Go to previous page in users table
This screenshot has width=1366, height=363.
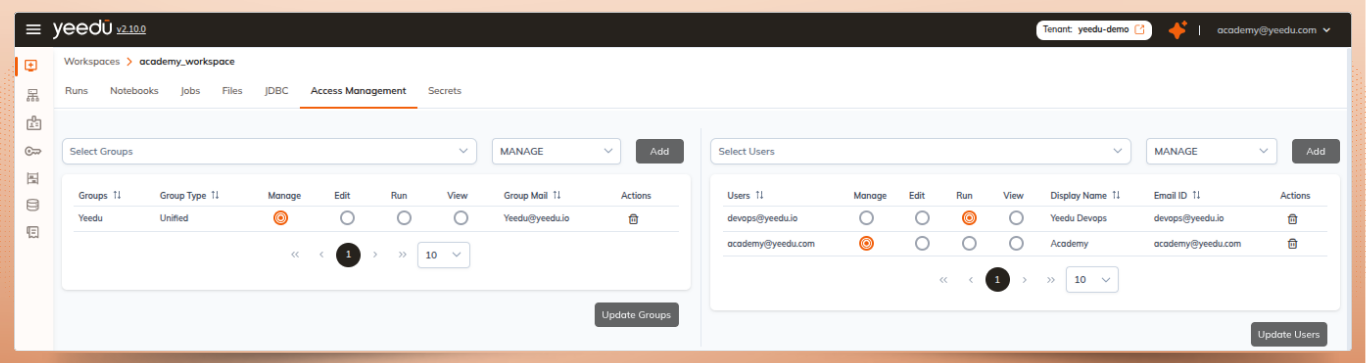point(970,280)
